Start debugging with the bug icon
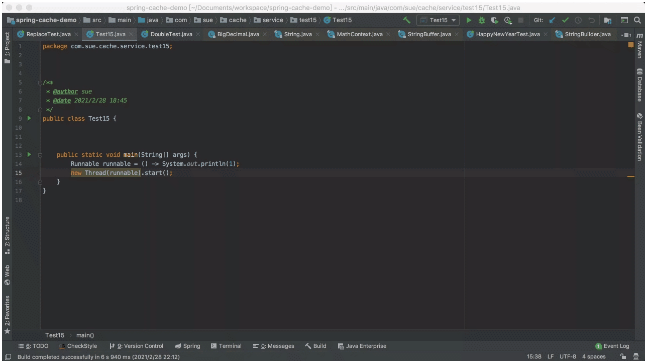The height and width of the screenshot is (361, 645). coord(482,20)
